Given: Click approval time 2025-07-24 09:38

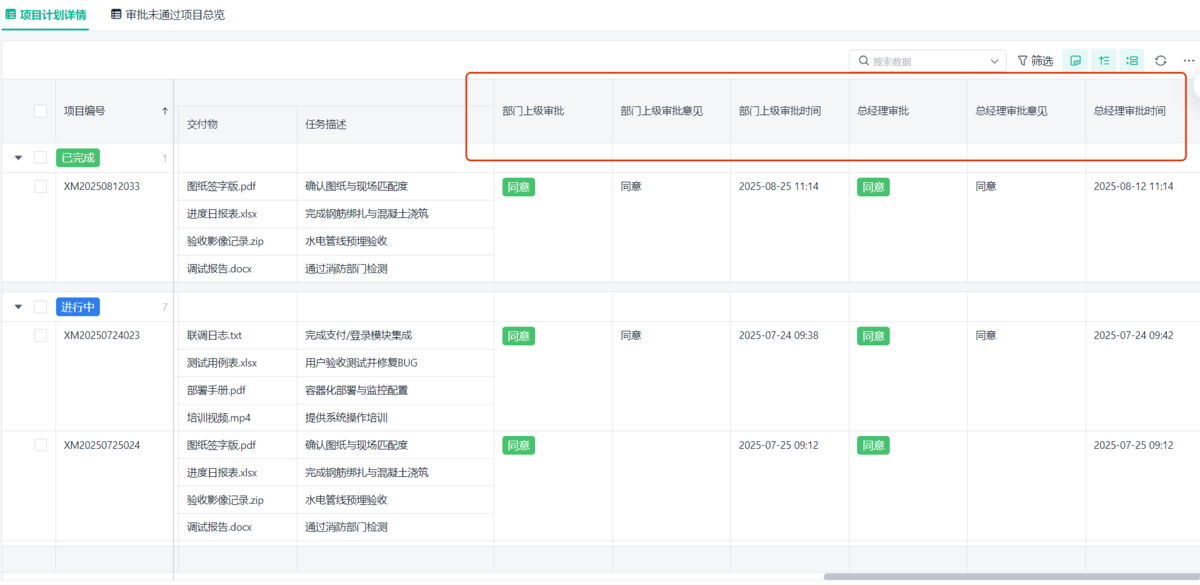Looking at the screenshot, I should (779, 336).
